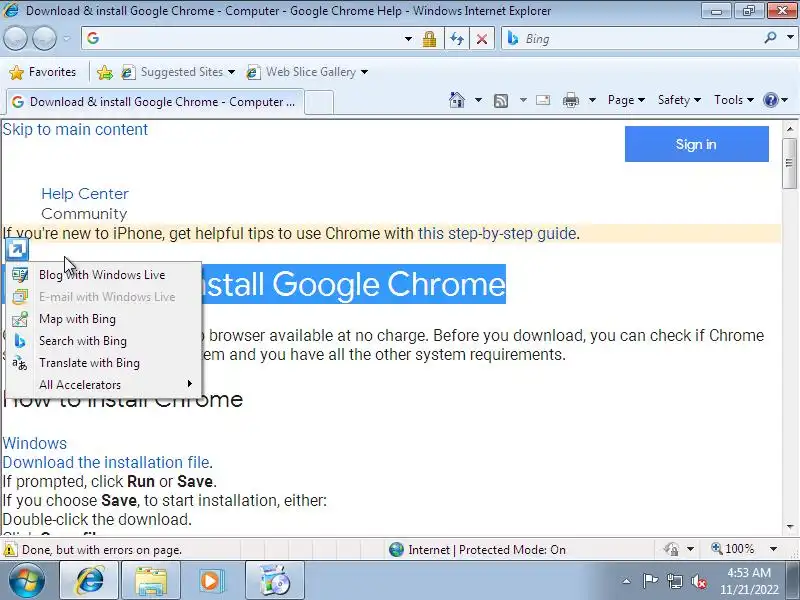The height and width of the screenshot is (600, 800).
Task: Click the Help question mark icon
Action: [770, 100]
